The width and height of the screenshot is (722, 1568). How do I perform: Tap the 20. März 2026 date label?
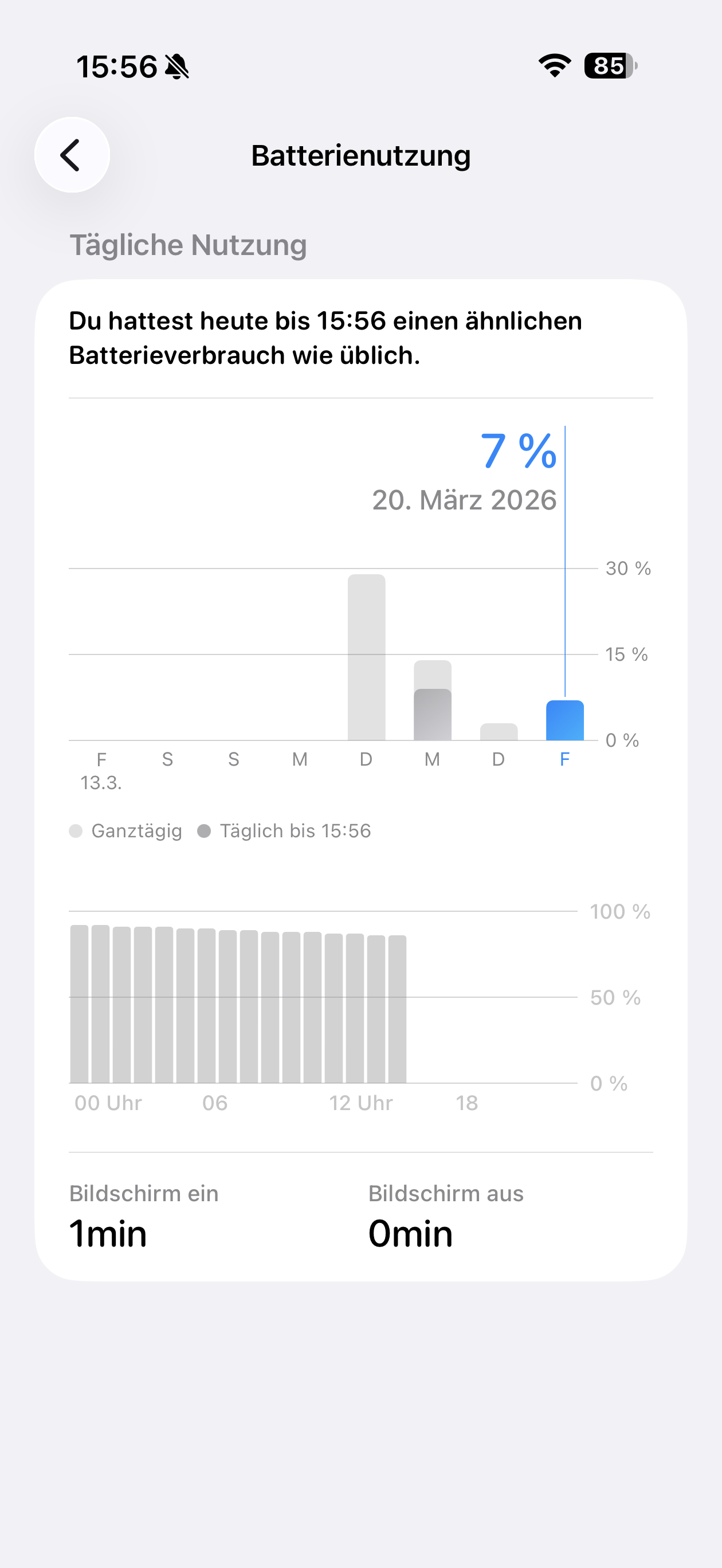pos(464,500)
